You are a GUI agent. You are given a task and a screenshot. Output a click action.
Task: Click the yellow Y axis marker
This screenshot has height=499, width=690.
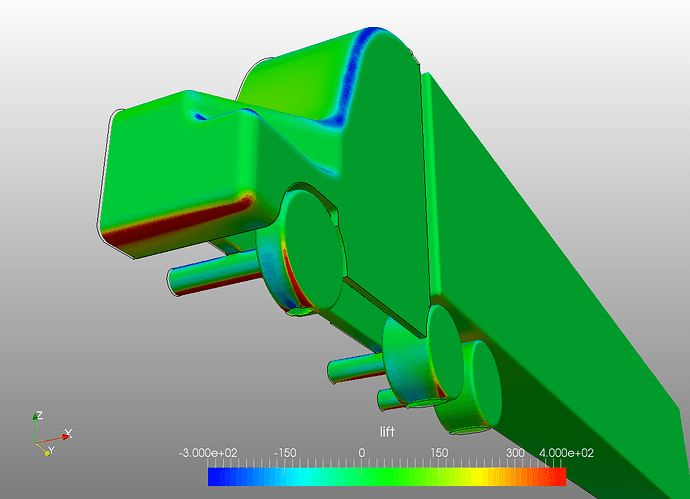pyautogui.click(x=47, y=453)
